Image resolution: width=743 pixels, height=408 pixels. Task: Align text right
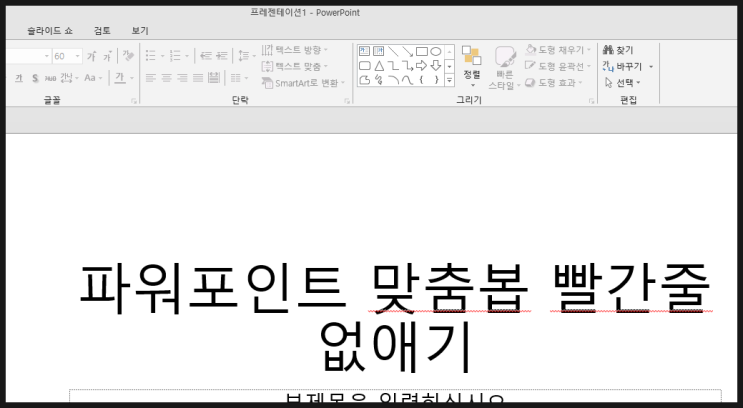click(182, 78)
